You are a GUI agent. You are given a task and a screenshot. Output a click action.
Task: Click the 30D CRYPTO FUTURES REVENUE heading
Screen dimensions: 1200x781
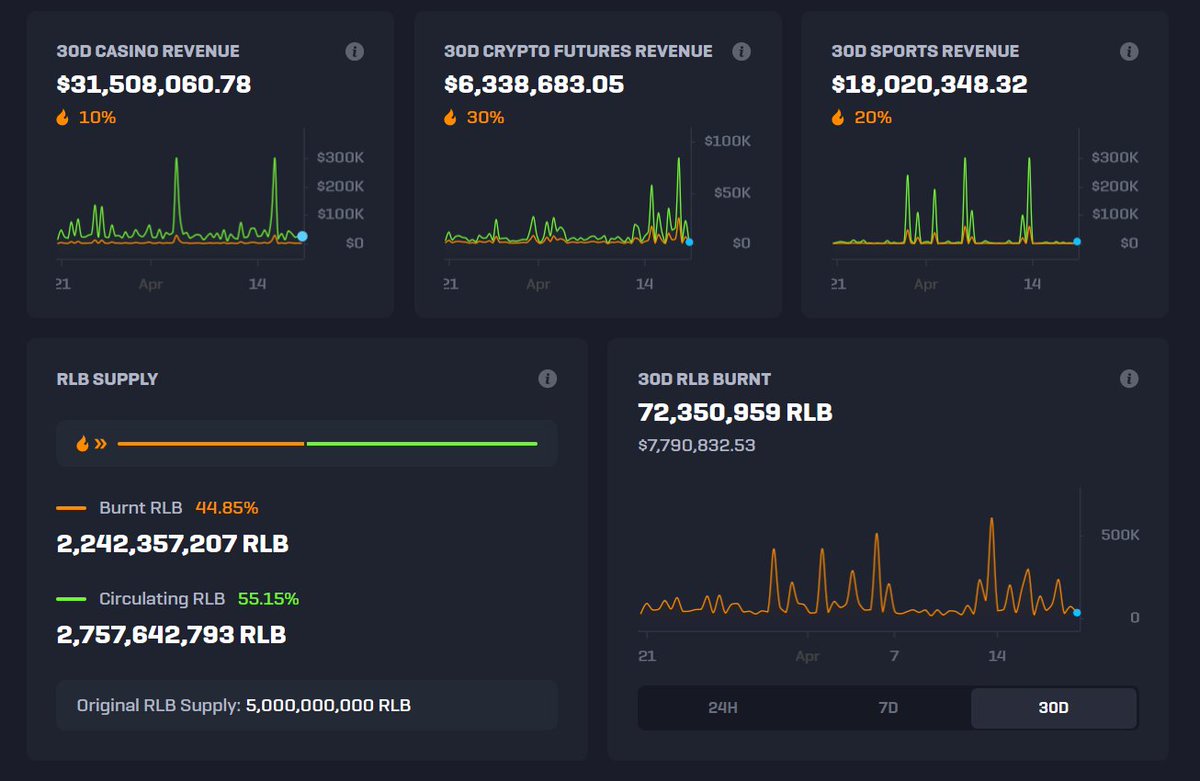578,51
